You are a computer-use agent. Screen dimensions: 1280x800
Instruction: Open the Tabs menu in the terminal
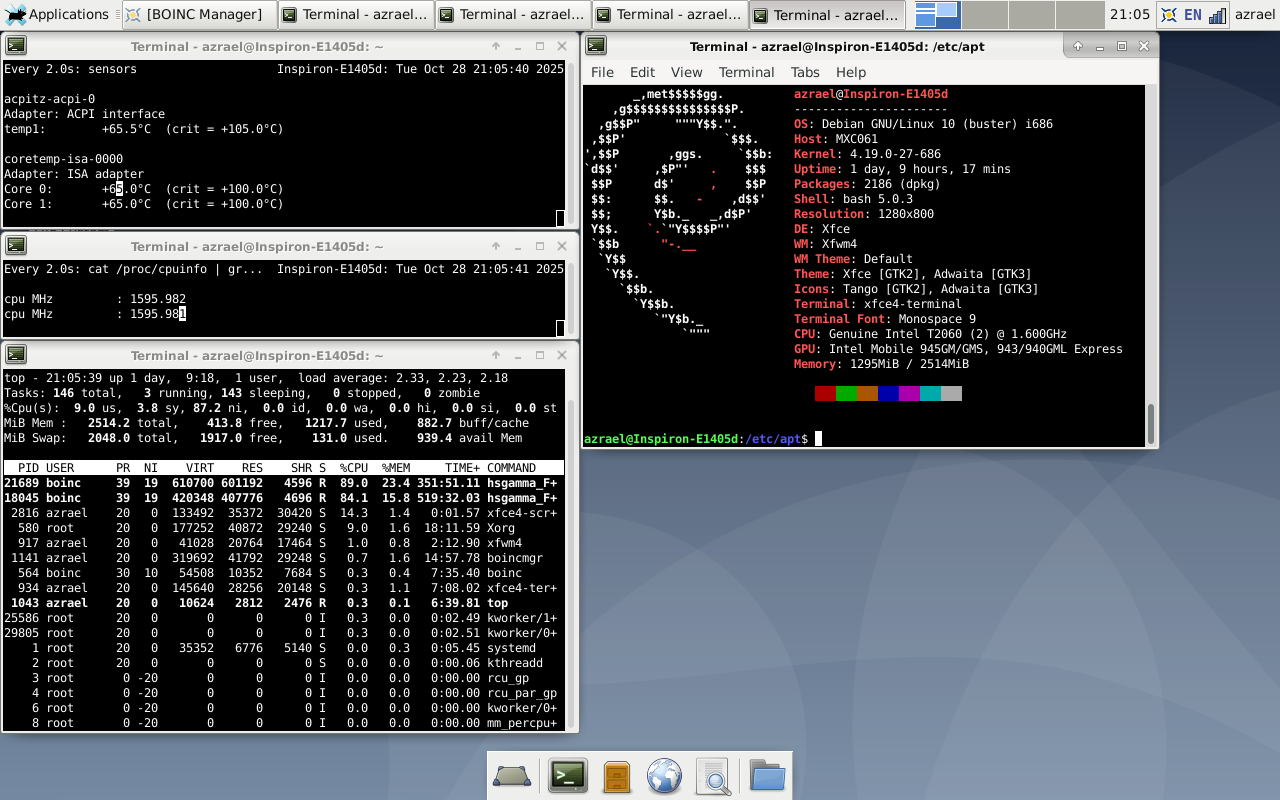[x=804, y=72]
